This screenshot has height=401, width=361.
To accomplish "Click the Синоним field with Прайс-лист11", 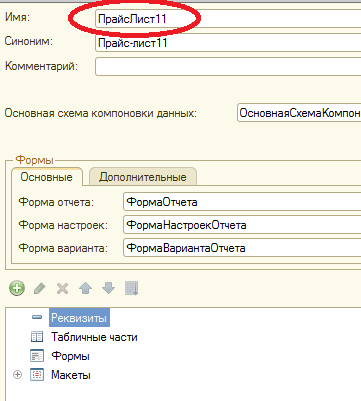I will [228, 43].
